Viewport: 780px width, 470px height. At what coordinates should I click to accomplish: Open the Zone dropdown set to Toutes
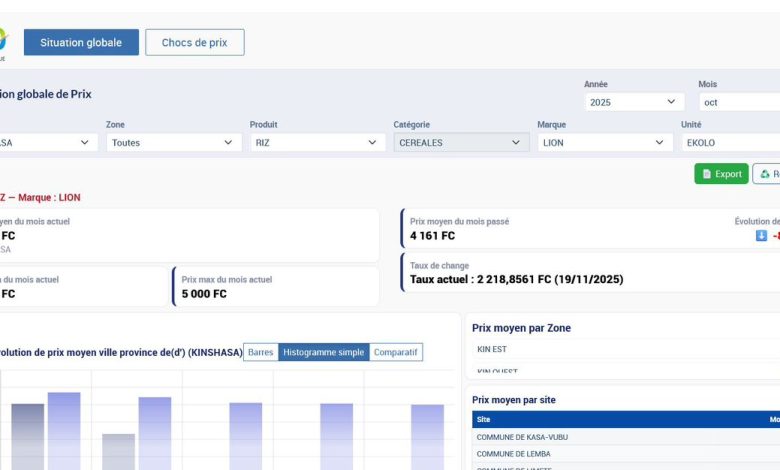coord(174,143)
